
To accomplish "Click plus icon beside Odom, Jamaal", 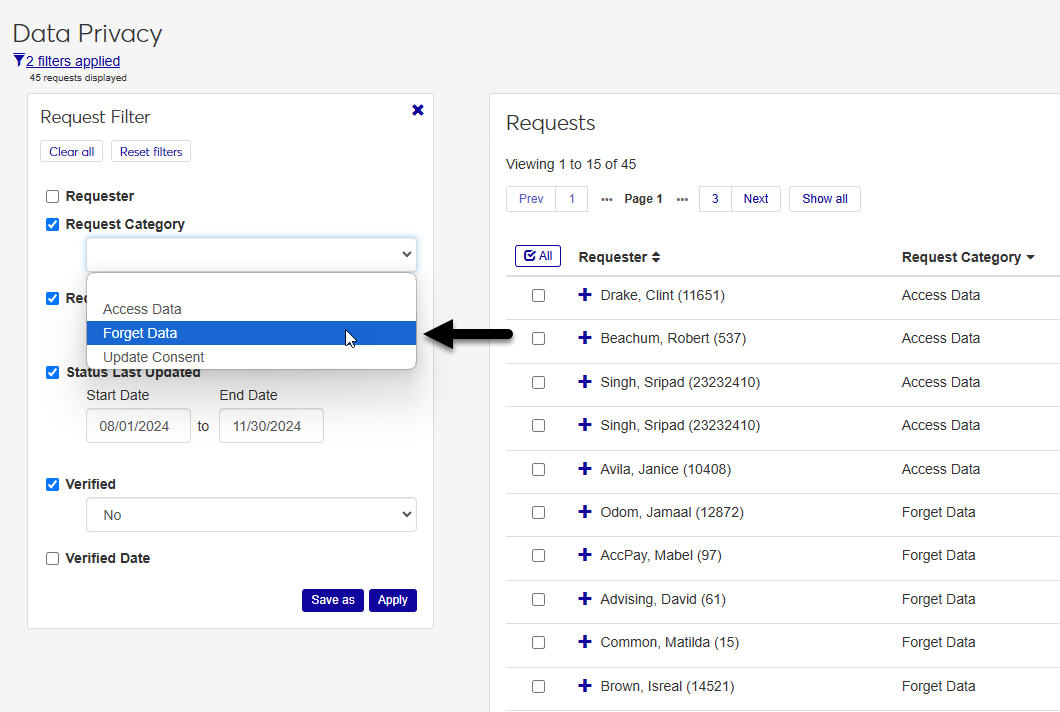I will click(x=585, y=512).
